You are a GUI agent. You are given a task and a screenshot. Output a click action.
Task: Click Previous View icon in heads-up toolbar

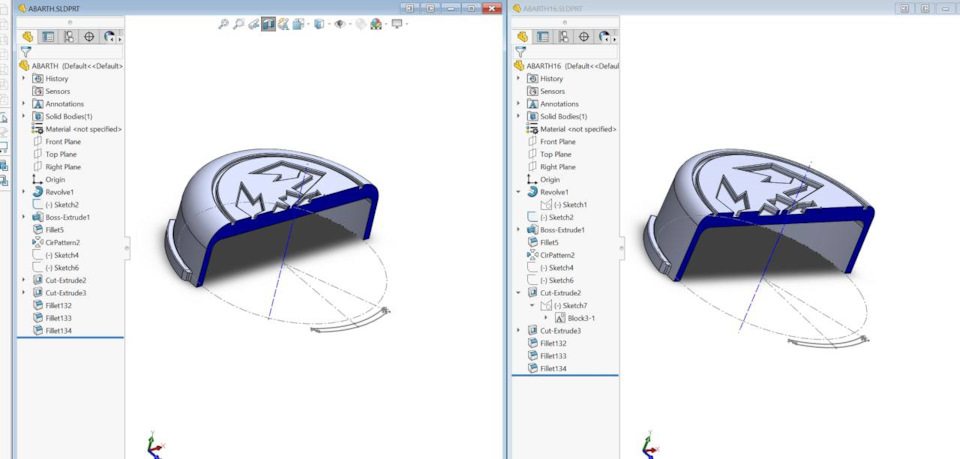click(253, 24)
